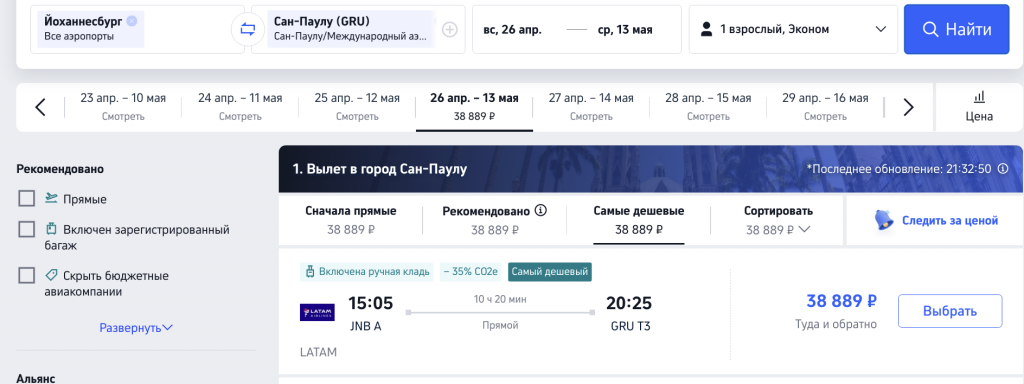Toggle Скрыть бюджетные авиакомпании checkbox
The height and width of the screenshot is (384, 1024).
[27, 275]
